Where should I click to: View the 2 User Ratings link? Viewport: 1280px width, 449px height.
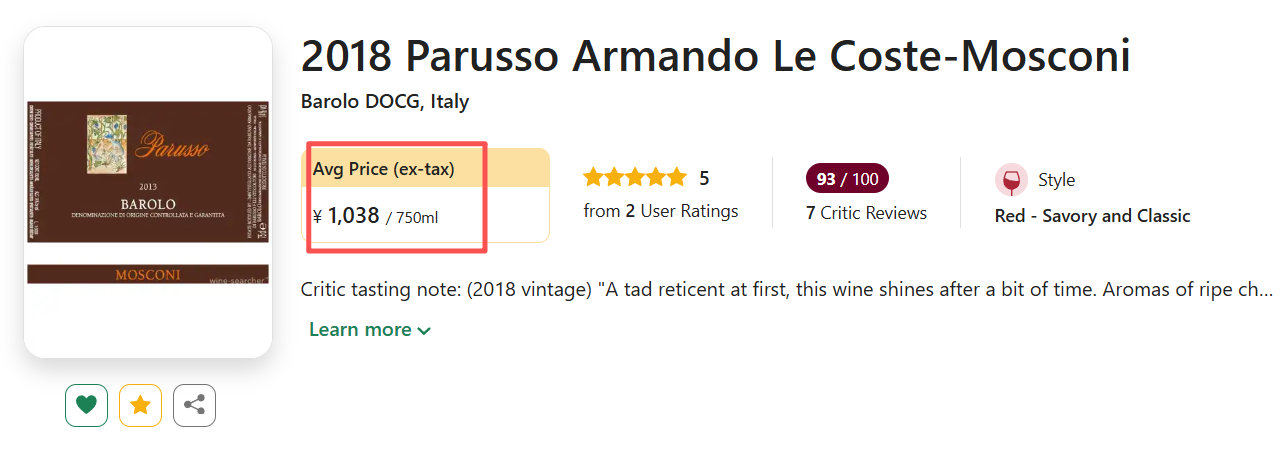pos(661,211)
